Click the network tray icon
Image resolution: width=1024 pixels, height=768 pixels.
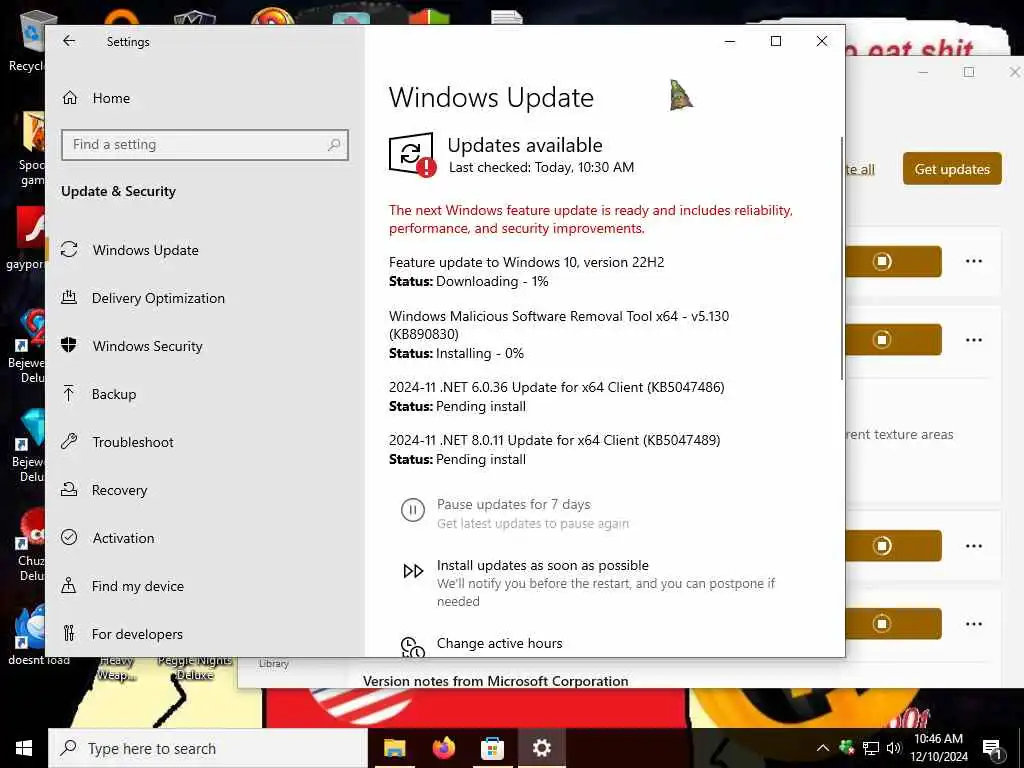(871, 748)
